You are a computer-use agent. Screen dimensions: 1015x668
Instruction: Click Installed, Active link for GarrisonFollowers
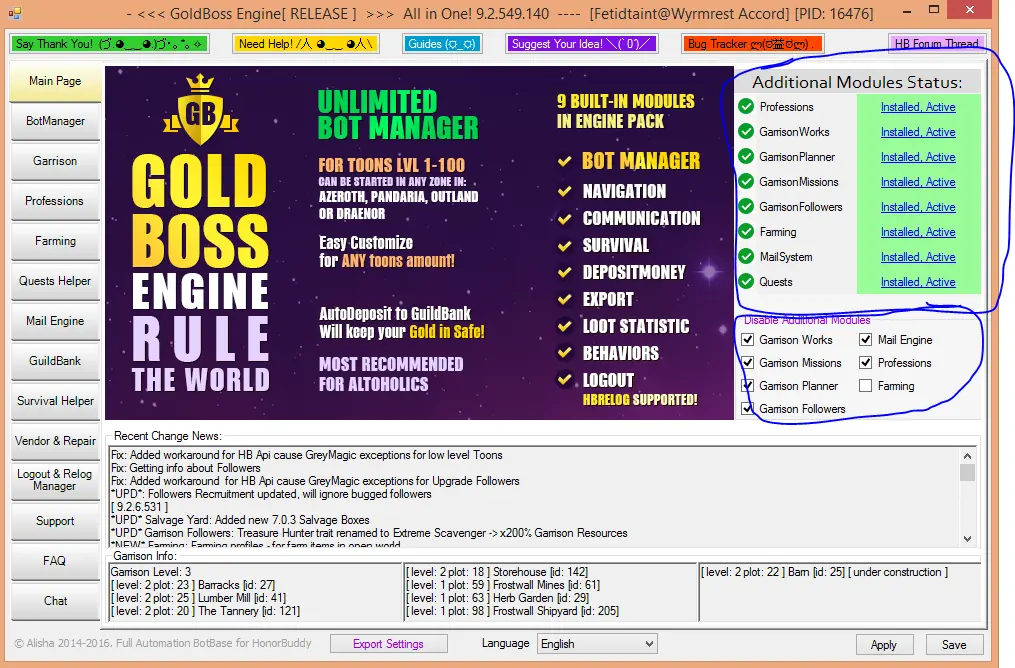pyautogui.click(x=918, y=207)
